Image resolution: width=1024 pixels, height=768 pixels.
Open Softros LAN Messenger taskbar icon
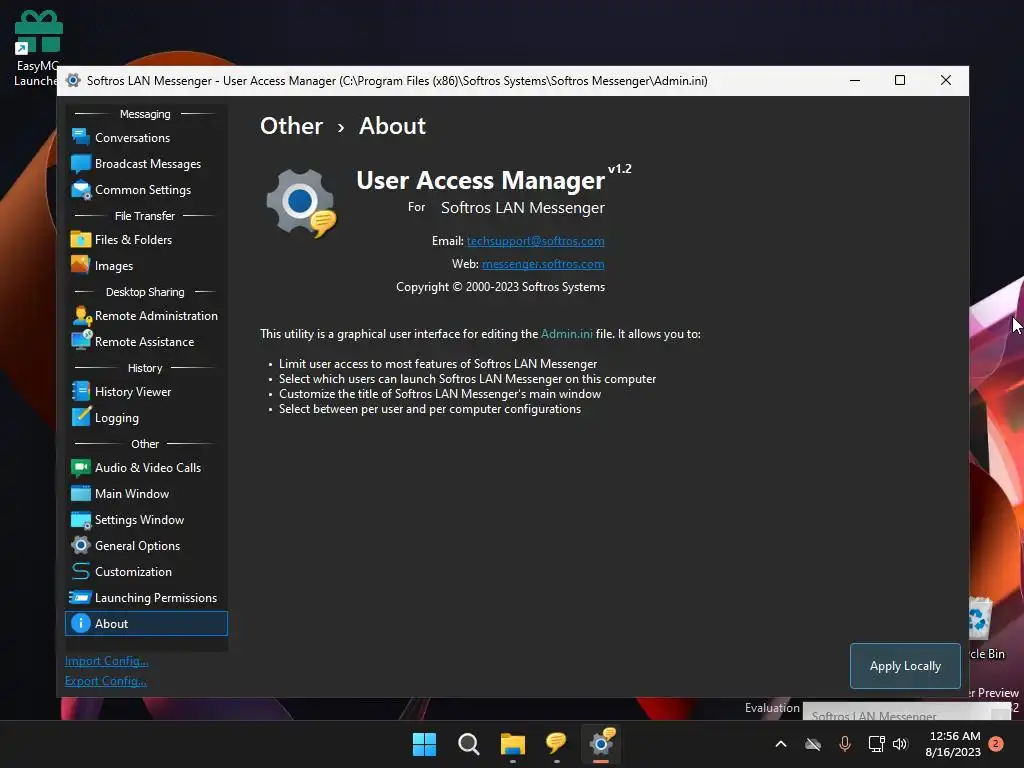click(x=556, y=744)
